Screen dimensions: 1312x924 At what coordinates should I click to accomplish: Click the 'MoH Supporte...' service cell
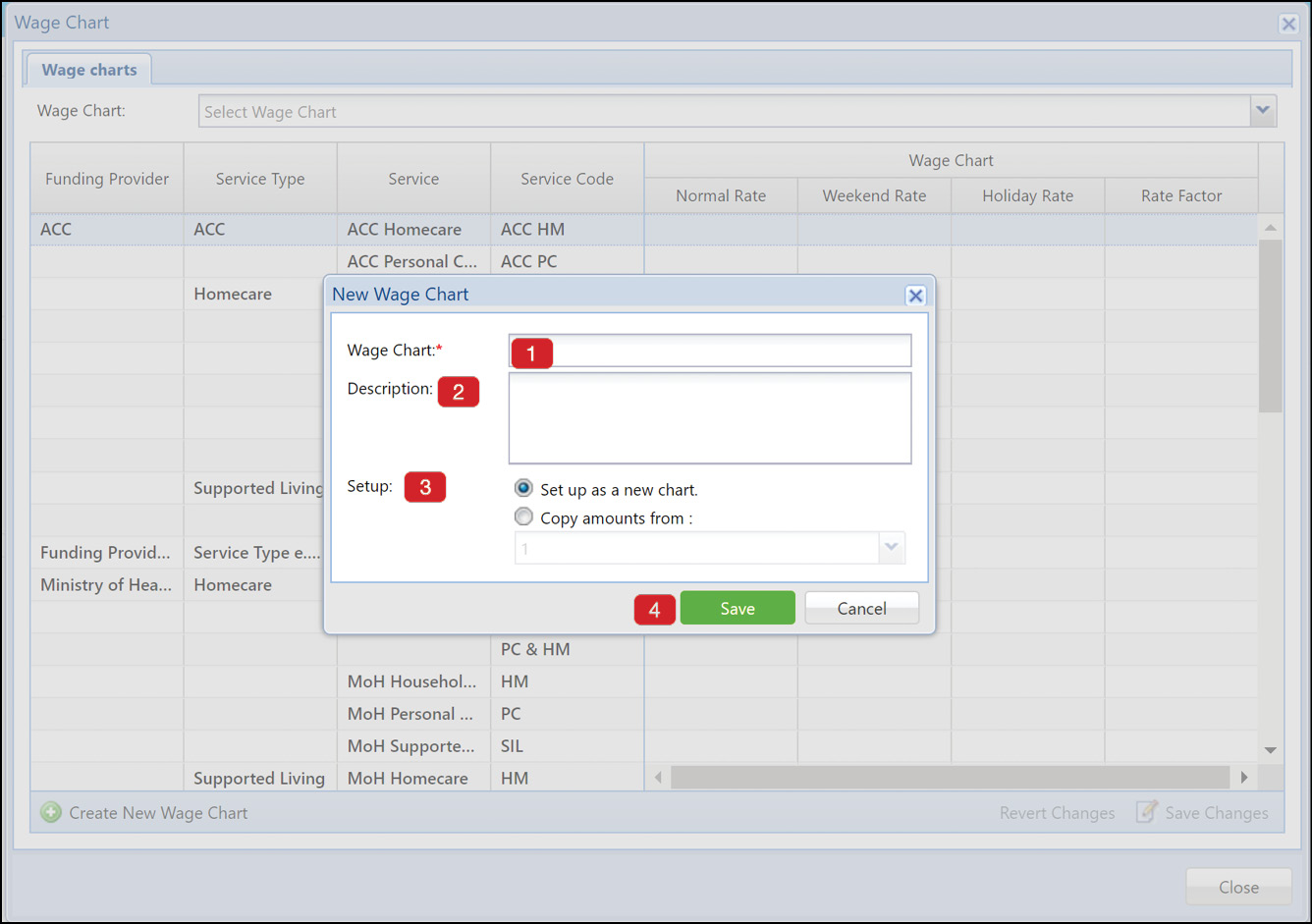coord(413,746)
